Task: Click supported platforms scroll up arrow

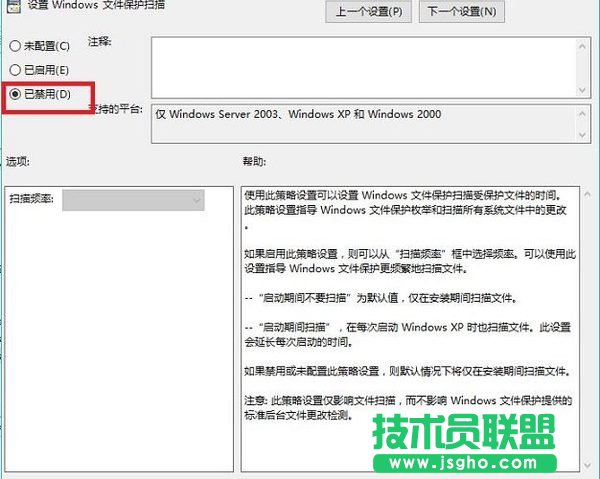Action: click(582, 114)
